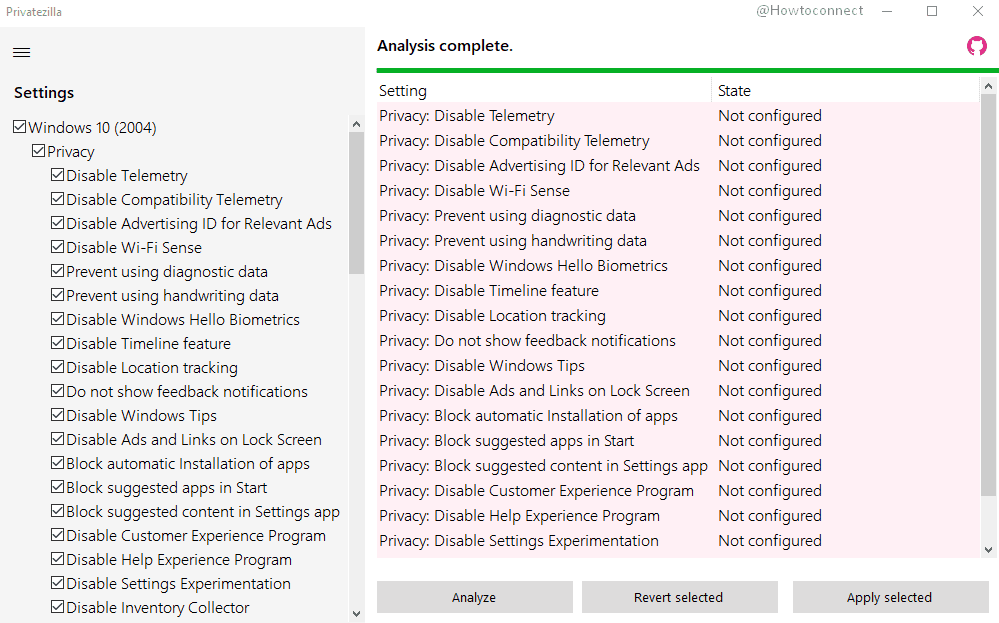Click the @Howtoconnect link
Screen dimensions: 999x623
[x=810, y=10]
